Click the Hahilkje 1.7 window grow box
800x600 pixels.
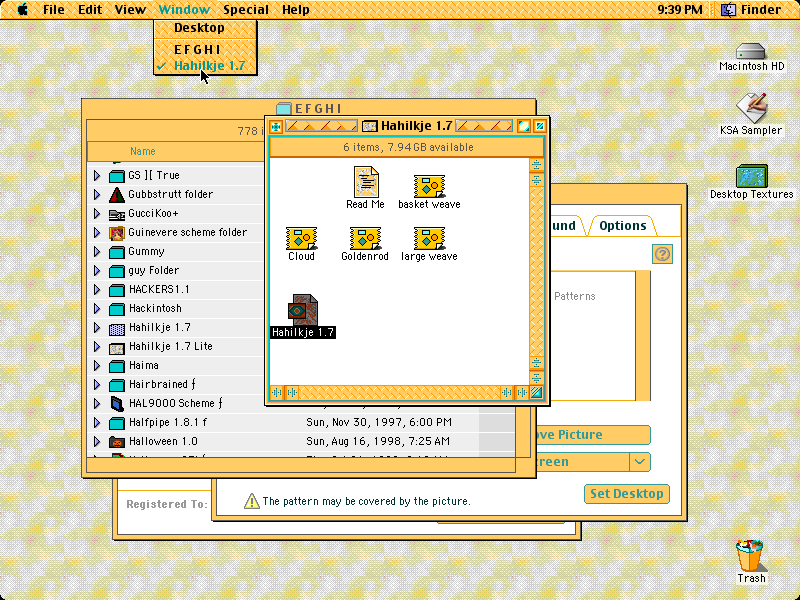point(537,392)
